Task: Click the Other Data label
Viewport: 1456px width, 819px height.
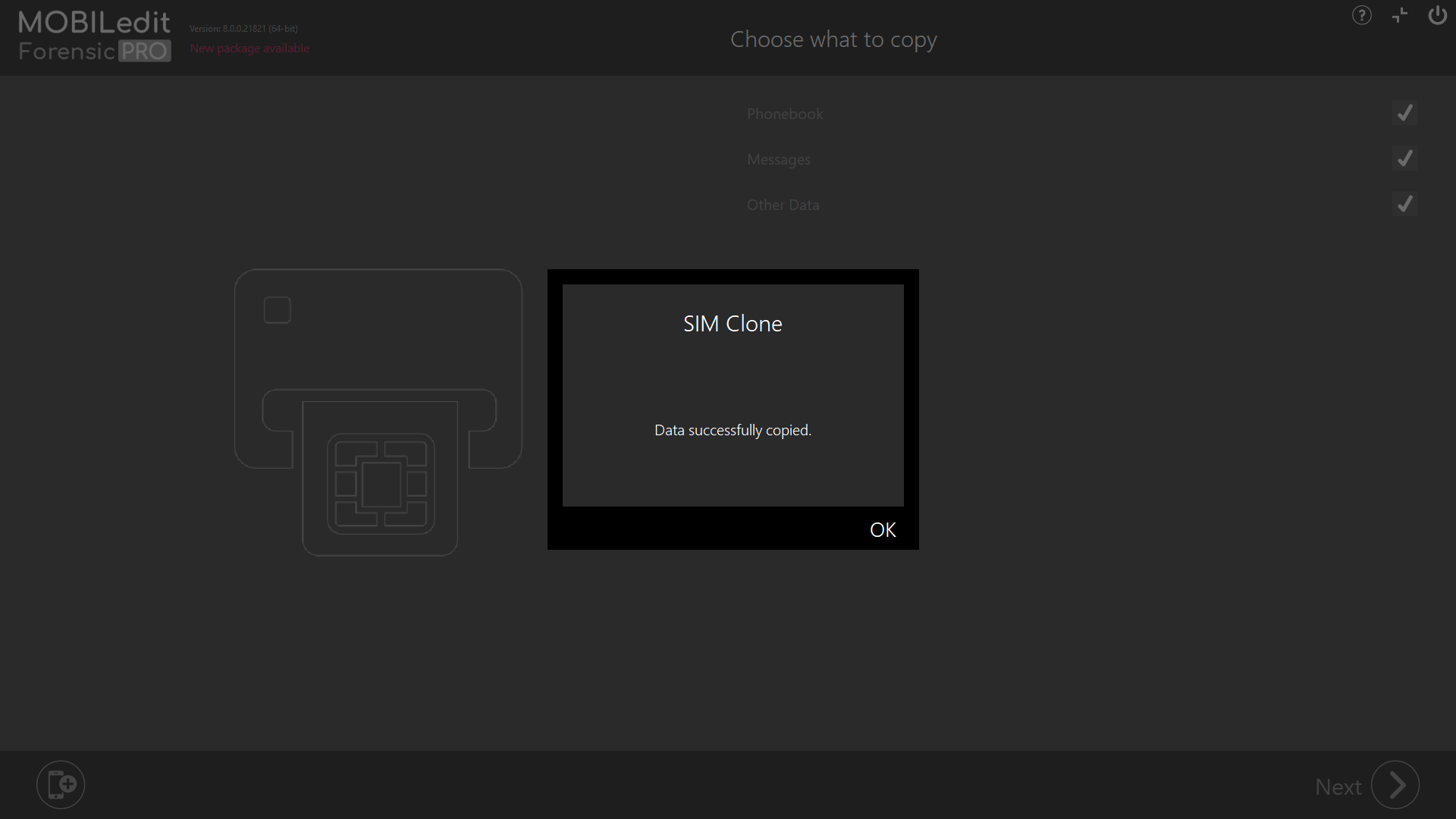Action: (x=783, y=205)
